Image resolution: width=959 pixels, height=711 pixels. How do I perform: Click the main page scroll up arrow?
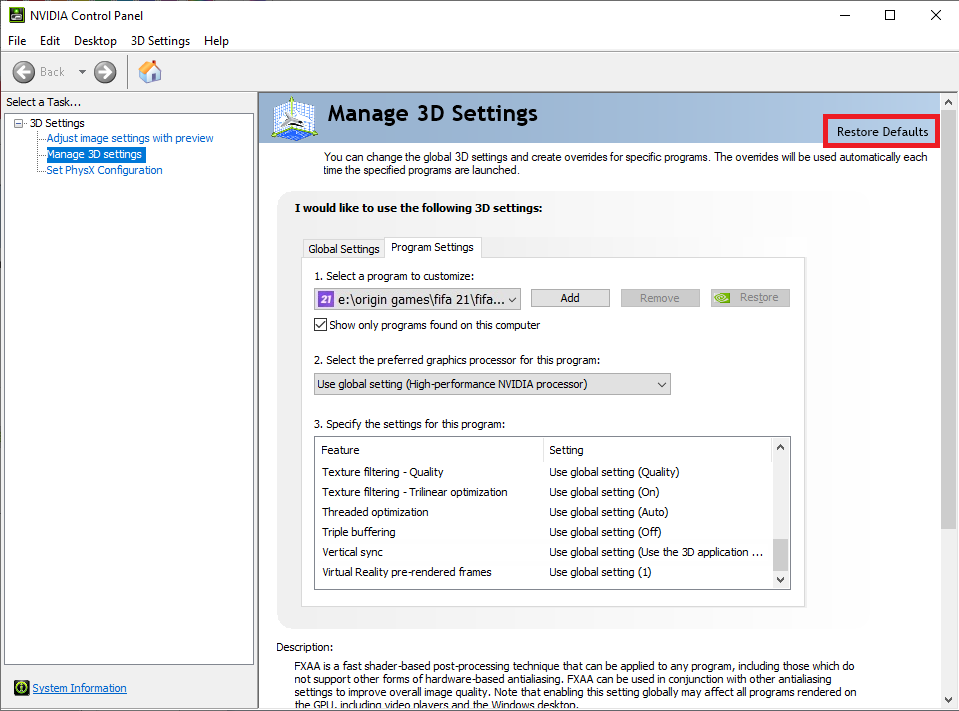coord(948,102)
